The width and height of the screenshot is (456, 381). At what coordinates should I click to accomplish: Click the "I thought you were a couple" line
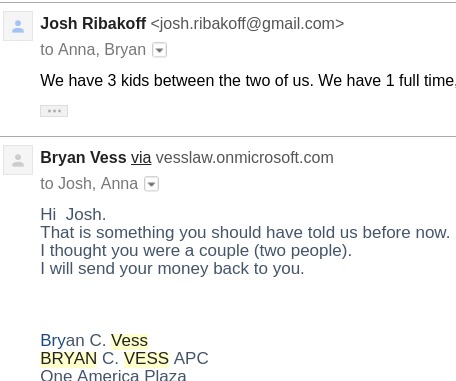coord(196,251)
